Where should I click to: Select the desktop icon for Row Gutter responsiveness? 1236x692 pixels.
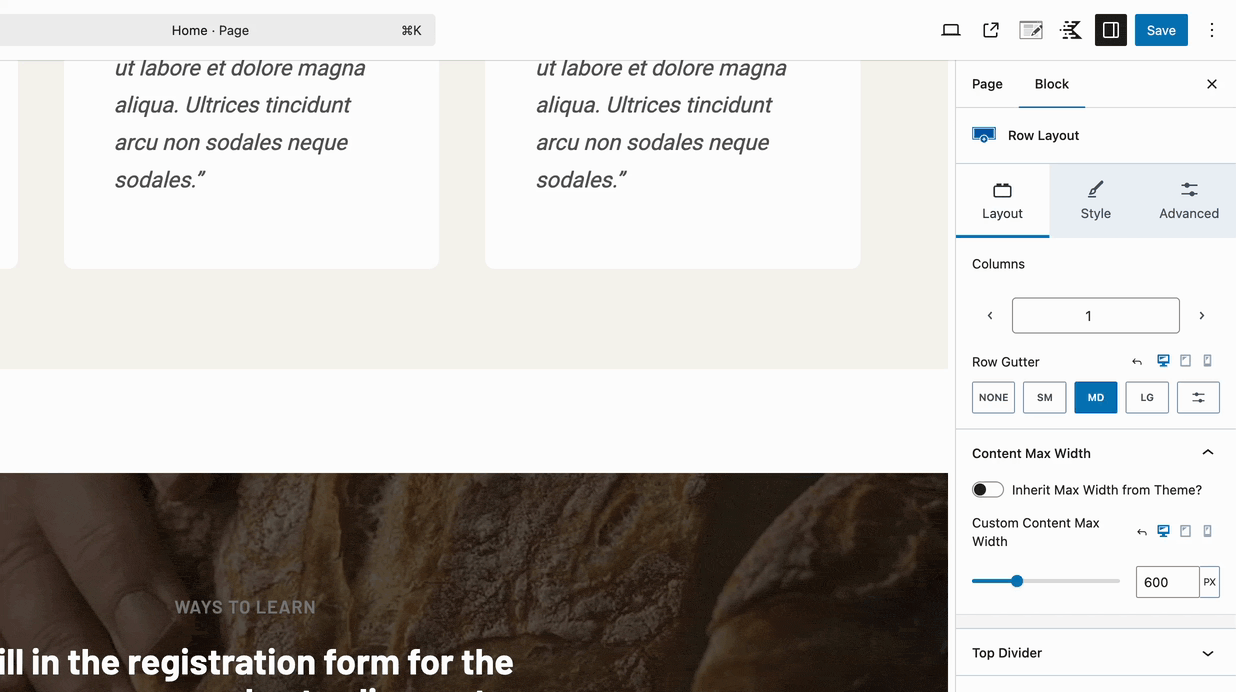[x=1163, y=360]
